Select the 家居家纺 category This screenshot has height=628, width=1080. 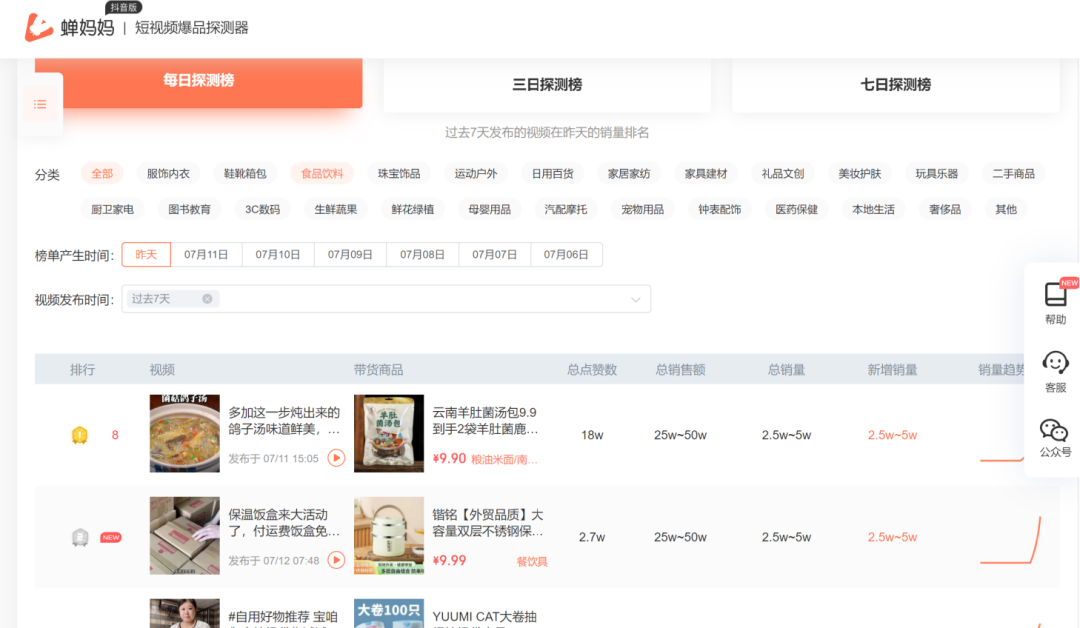[629, 174]
